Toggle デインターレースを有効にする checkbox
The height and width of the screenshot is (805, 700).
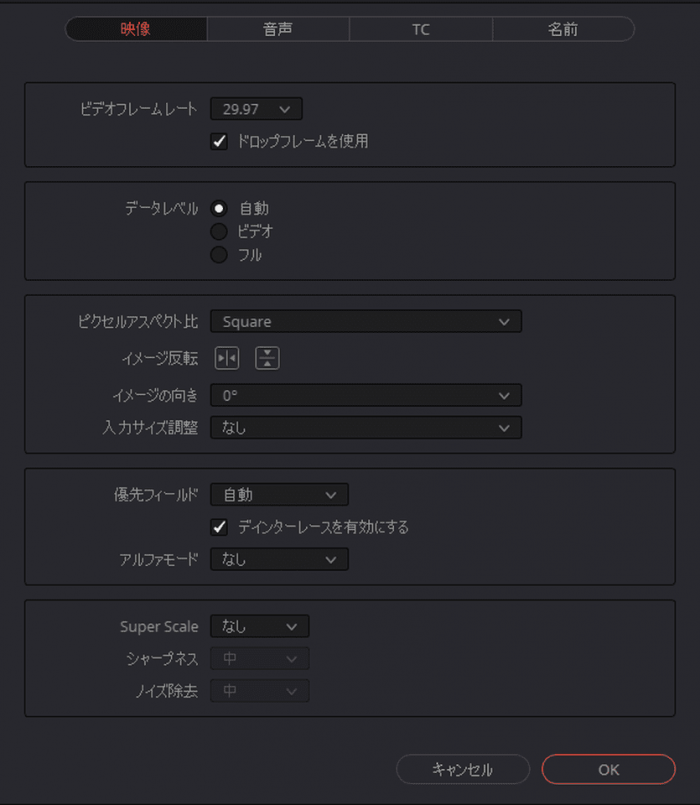click(x=219, y=527)
